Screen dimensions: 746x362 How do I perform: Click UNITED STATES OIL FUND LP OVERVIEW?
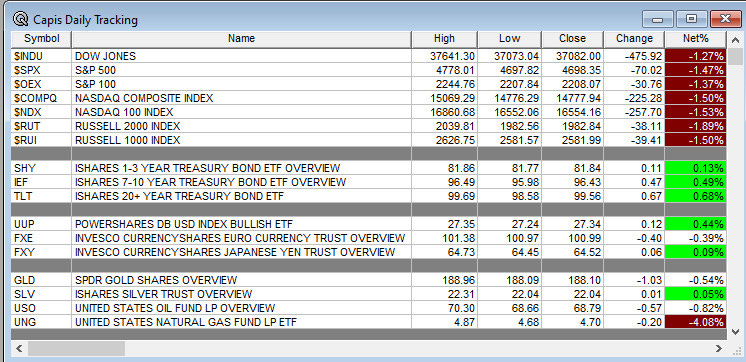click(x=241, y=308)
